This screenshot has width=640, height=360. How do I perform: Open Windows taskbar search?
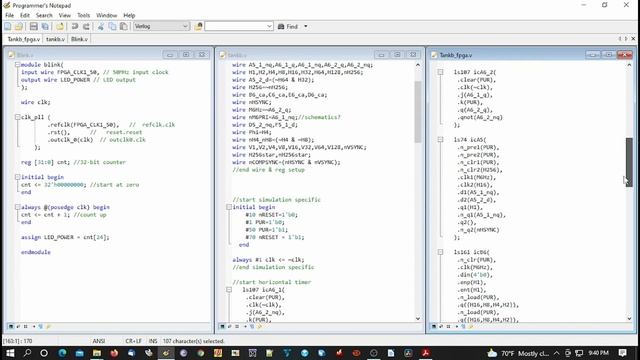[27, 353]
